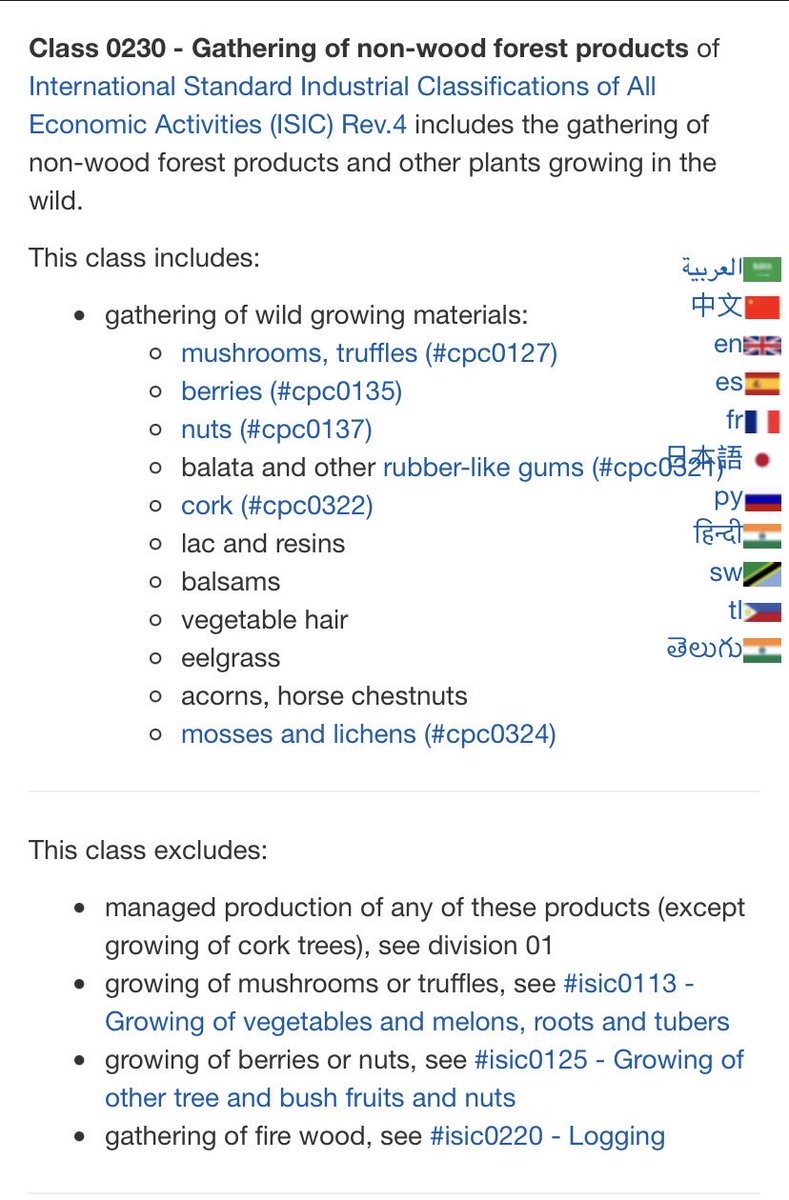The height and width of the screenshot is (1200, 789).
Task: Choose the Philippines flag for Tagalog
Action: click(763, 611)
